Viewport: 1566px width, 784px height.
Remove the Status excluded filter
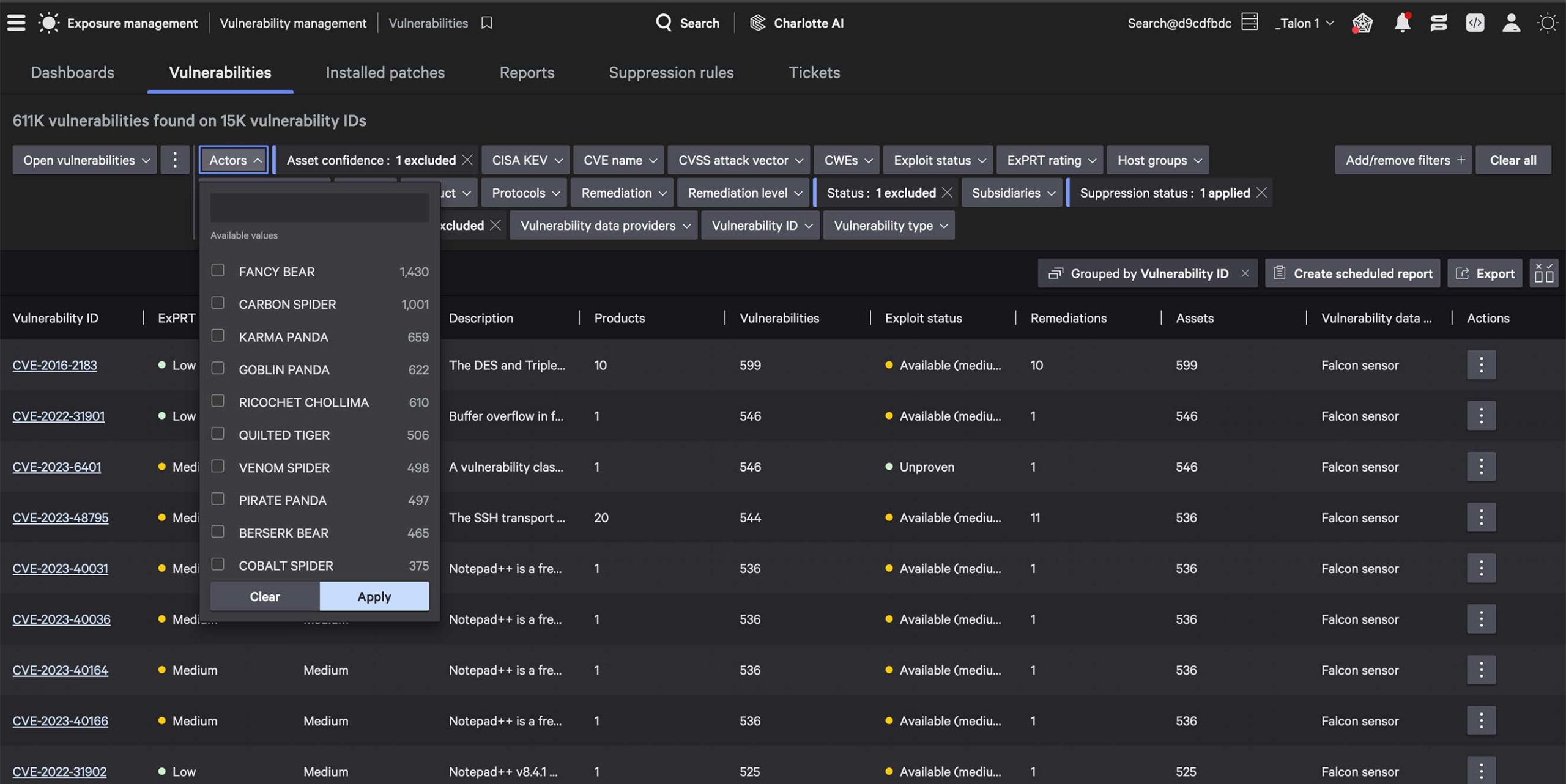tap(947, 193)
